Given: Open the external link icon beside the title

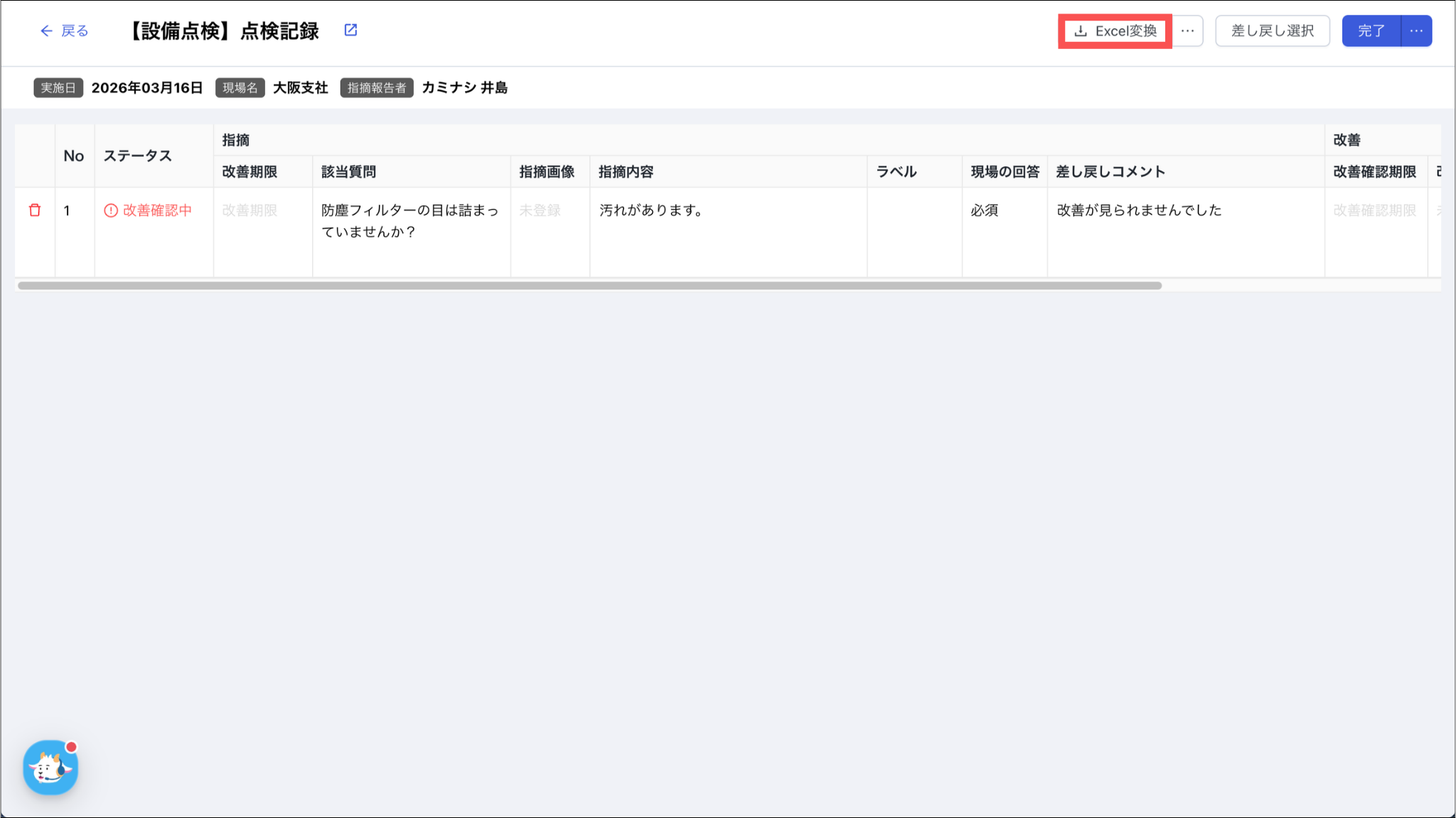Looking at the screenshot, I should point(350,30).
